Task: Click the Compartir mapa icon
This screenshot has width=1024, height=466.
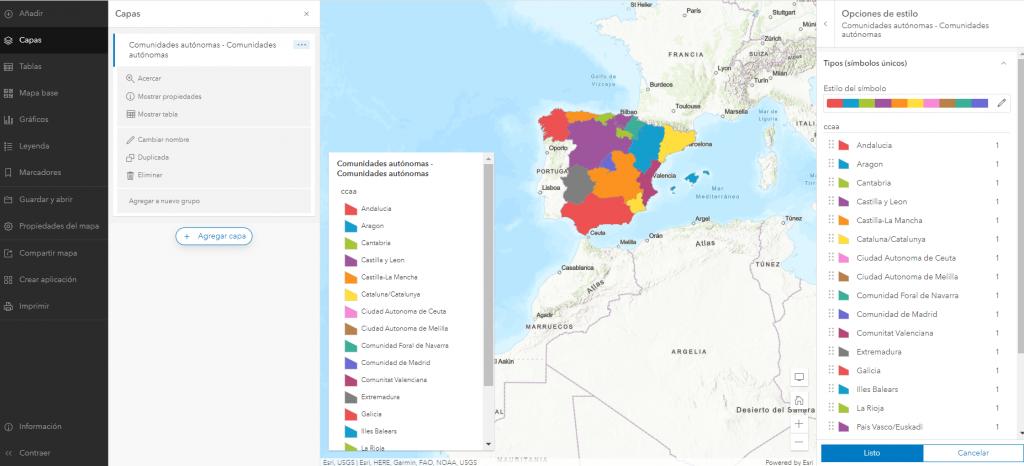Action: coord(8,253)
